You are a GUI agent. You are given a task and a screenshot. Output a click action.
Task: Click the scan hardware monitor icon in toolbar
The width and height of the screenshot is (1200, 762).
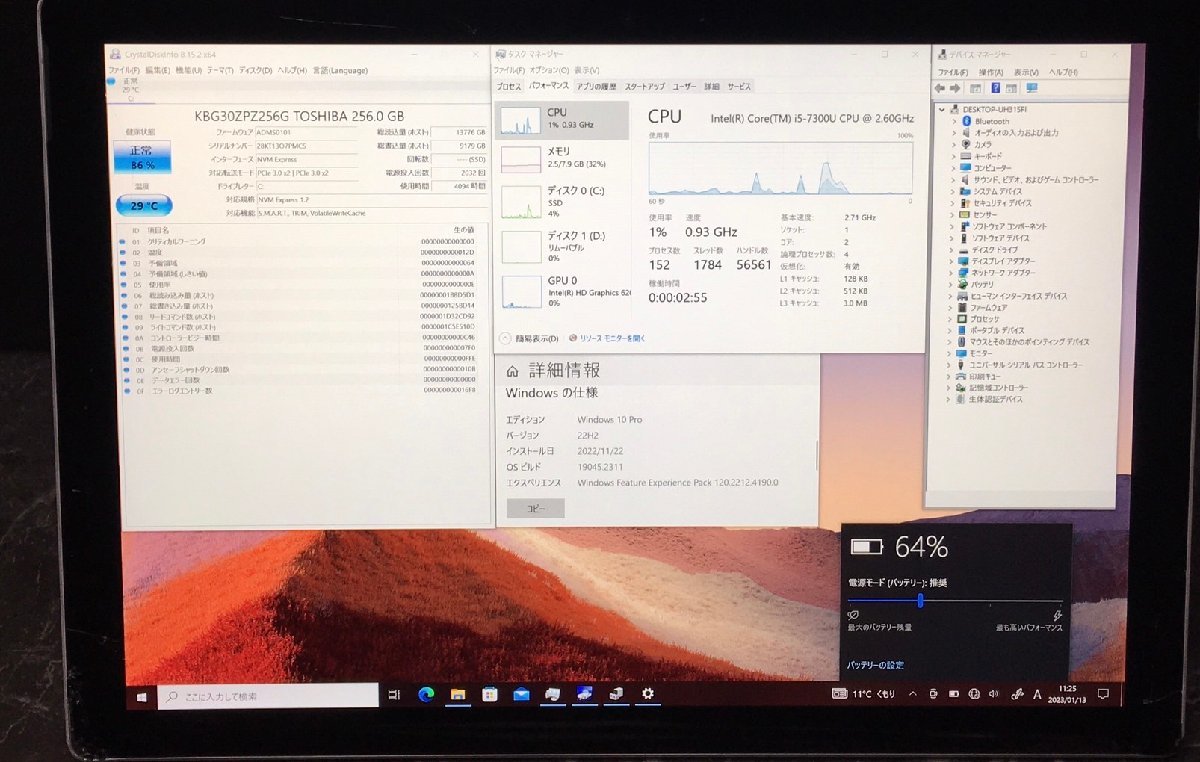coord(1031,88)
